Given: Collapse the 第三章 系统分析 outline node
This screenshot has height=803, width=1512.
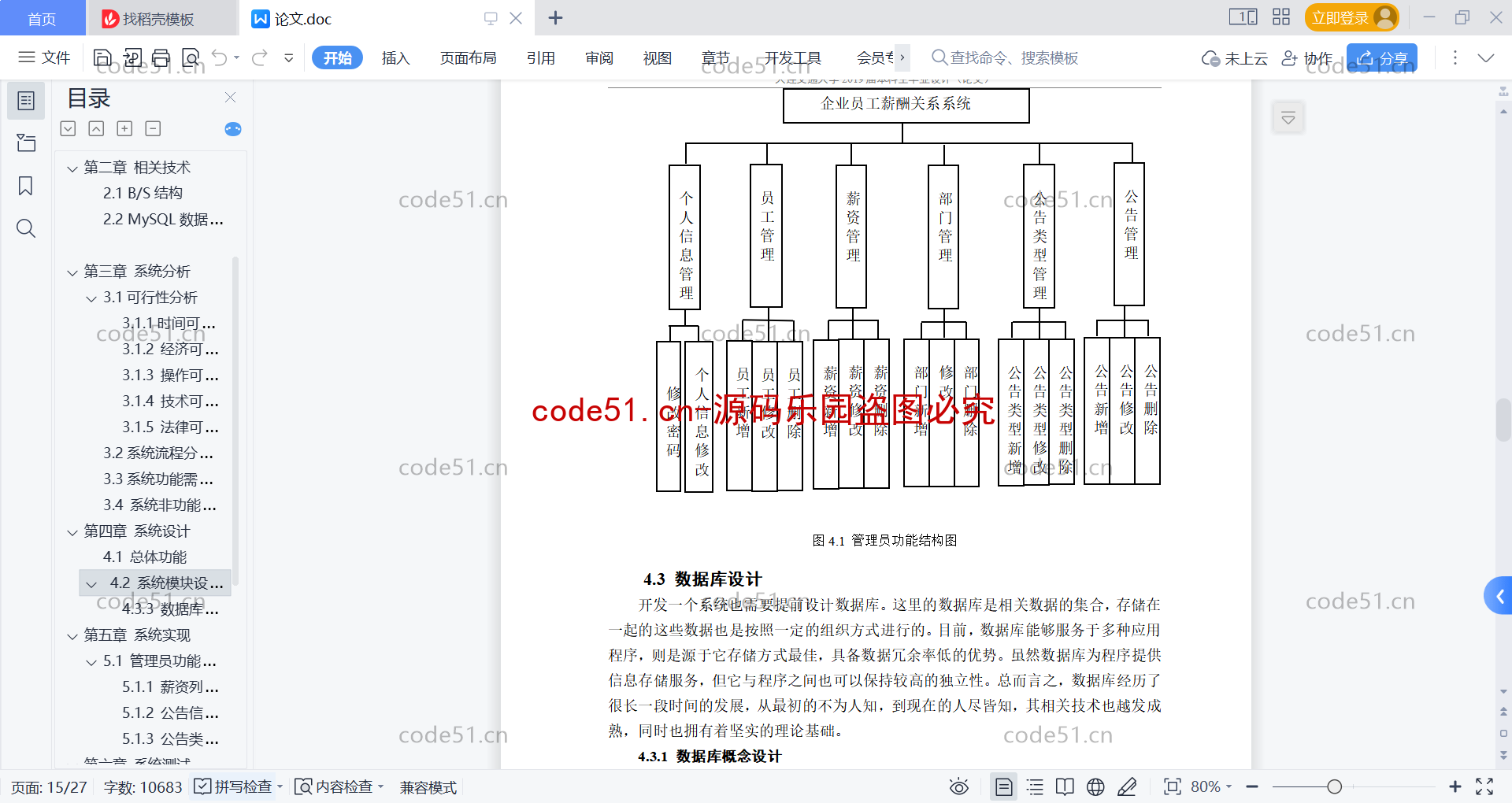Looking at the screenshot, I should coord(72,272).
